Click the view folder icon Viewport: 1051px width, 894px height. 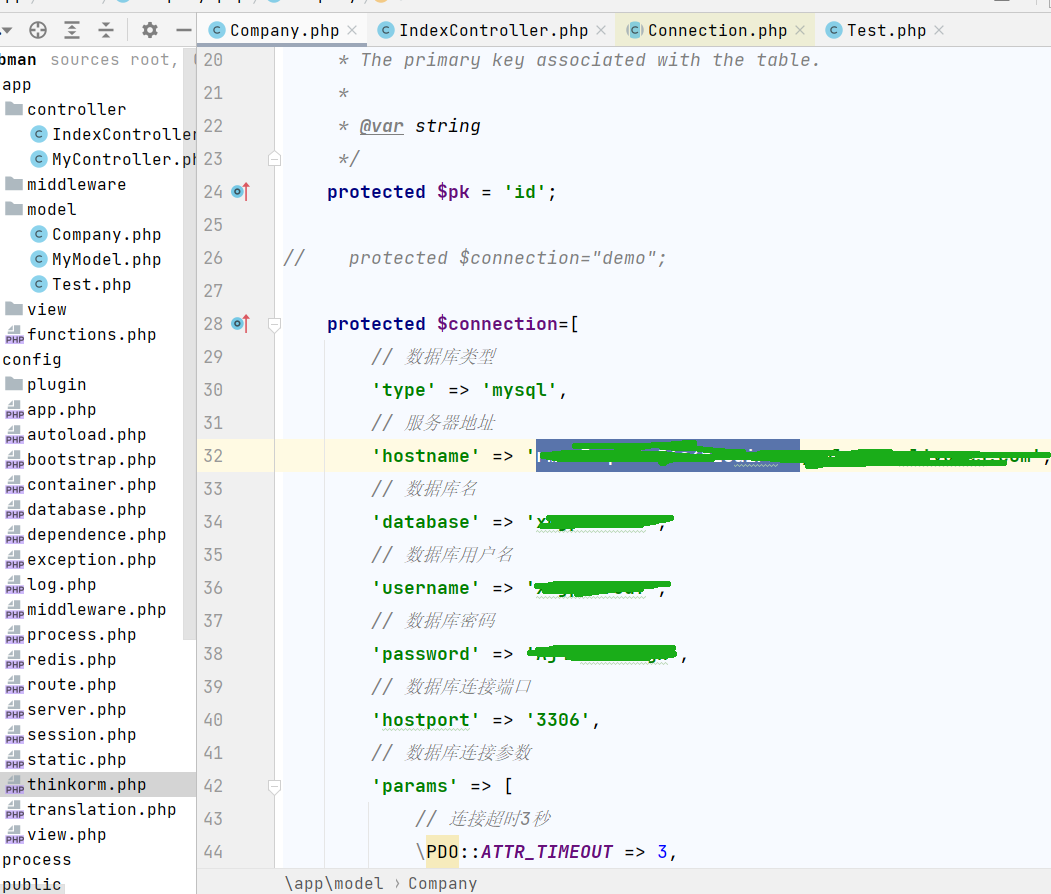click(14, 309)
